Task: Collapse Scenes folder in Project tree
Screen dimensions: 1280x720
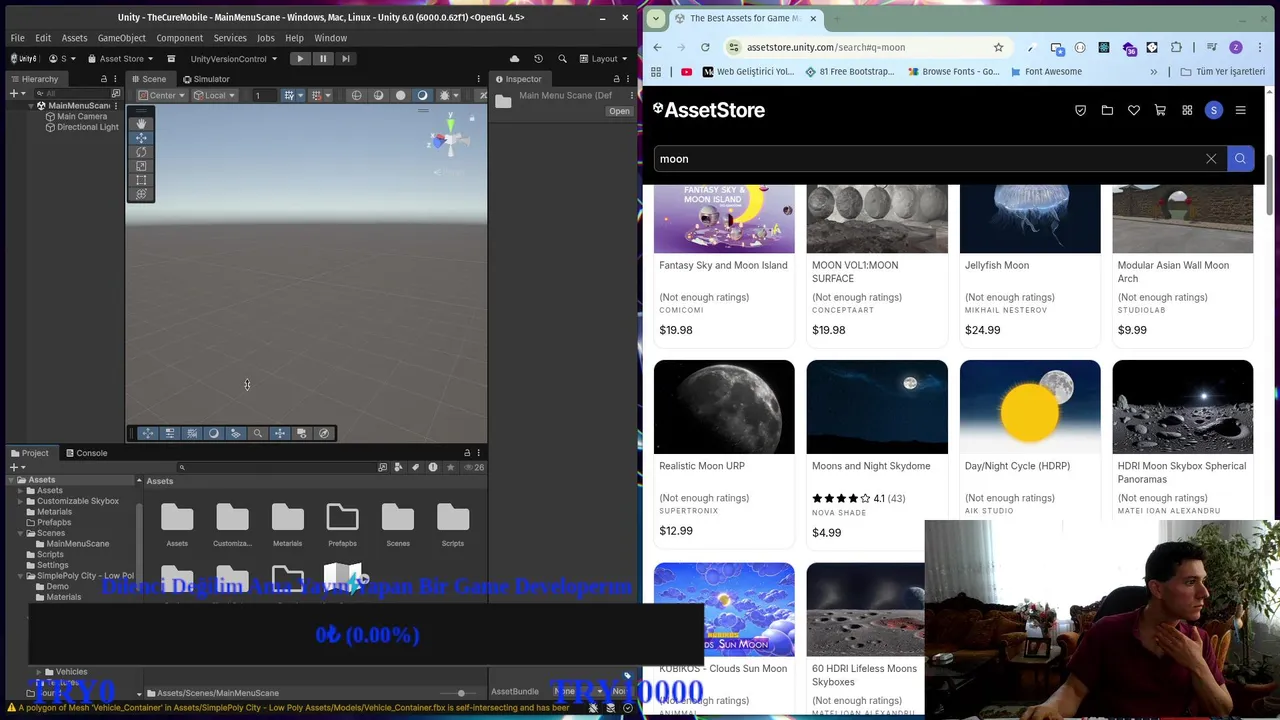Action: coord(20,533)
